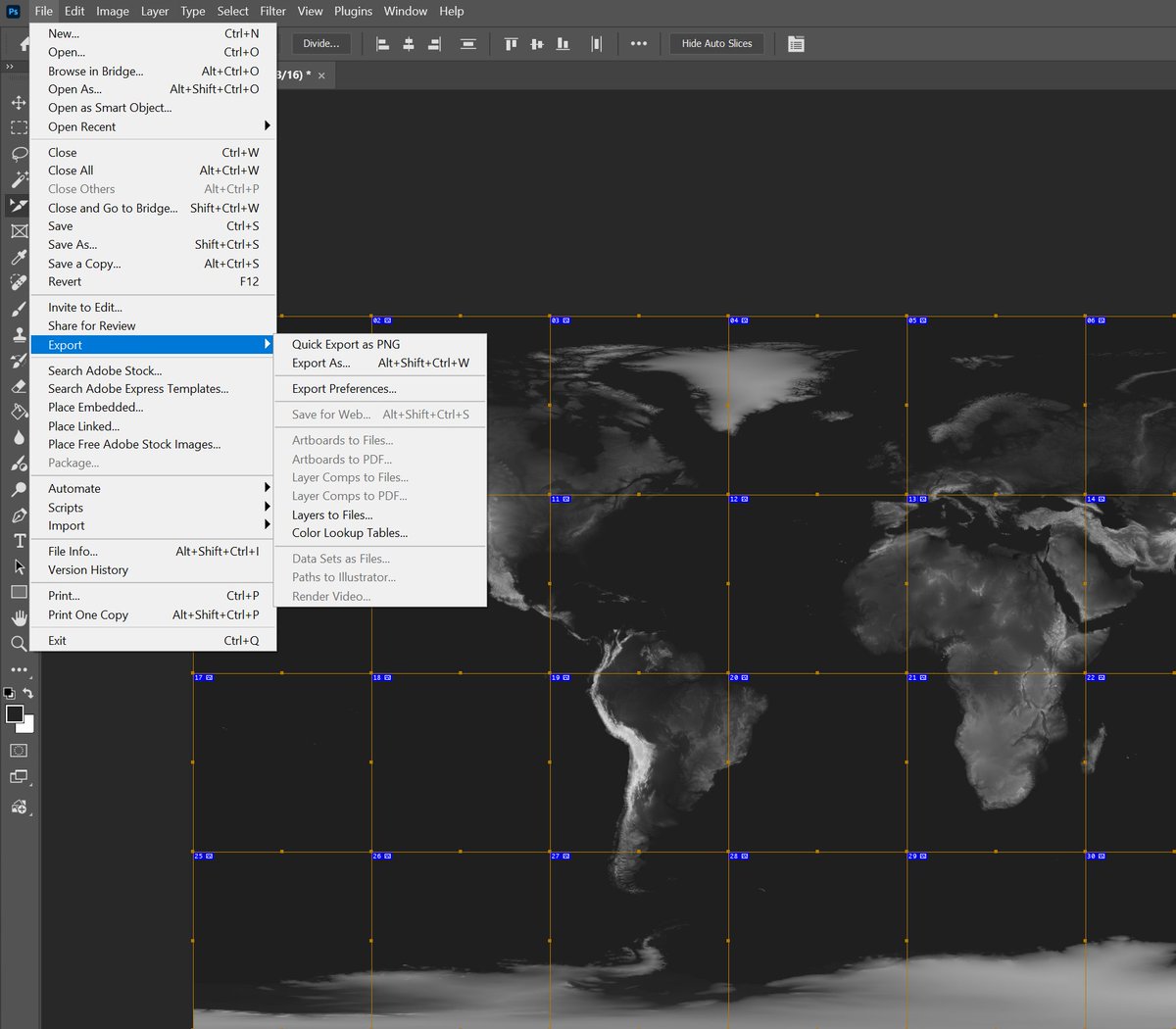Choose the Eyedropper tool
This screenshot has height=1029, width=1176.
coord(19,256)
